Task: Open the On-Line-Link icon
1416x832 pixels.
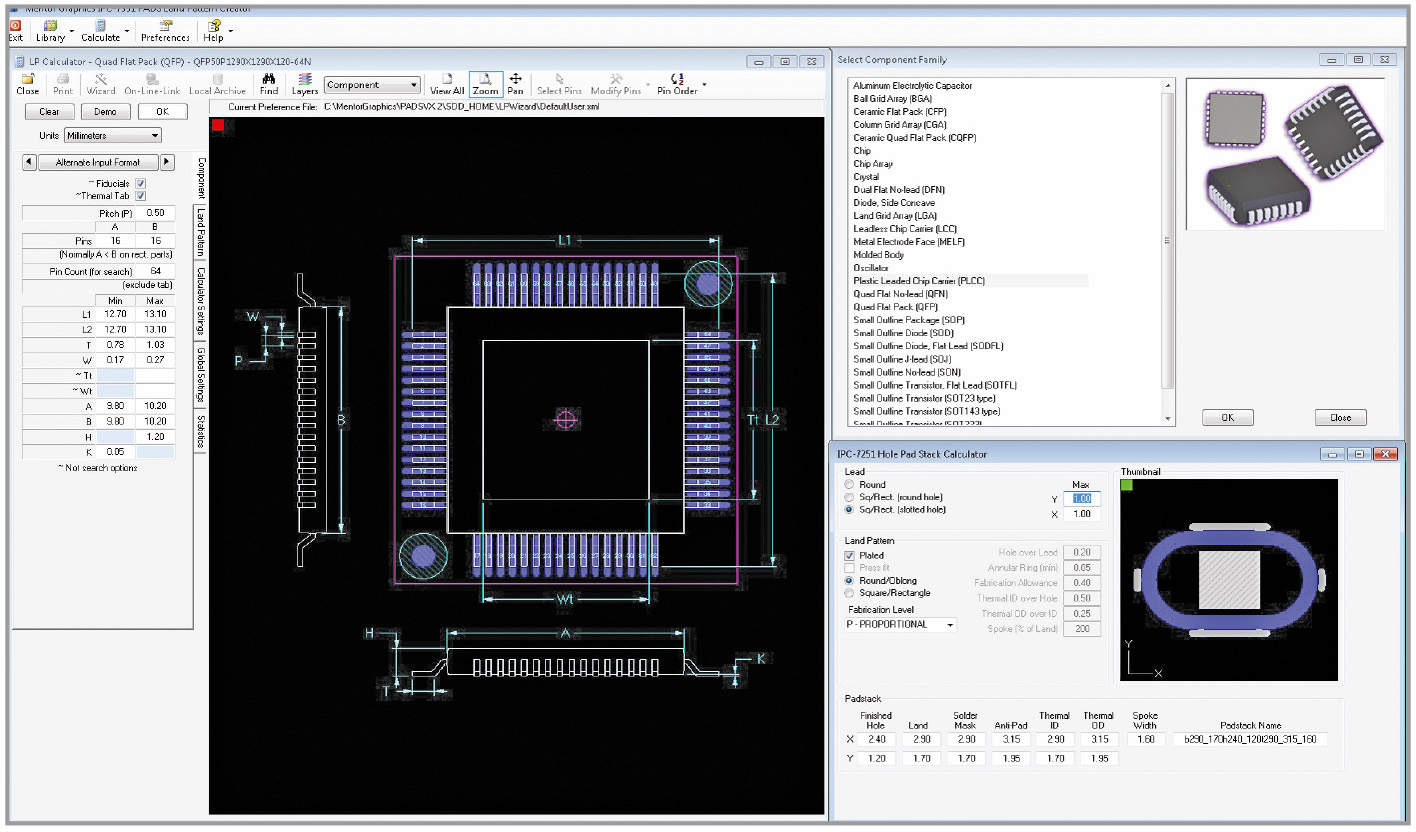Action: pos(152,79)
